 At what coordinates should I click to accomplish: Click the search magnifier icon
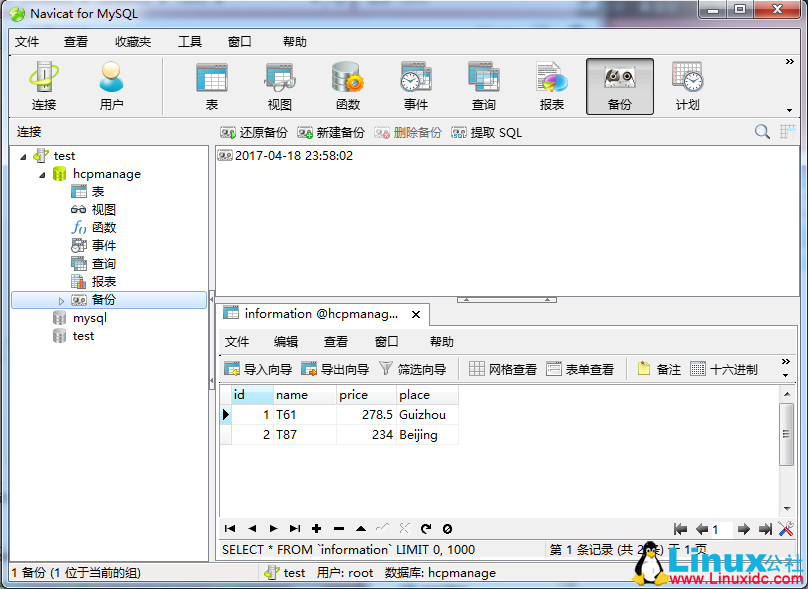(x=762, y=132)
